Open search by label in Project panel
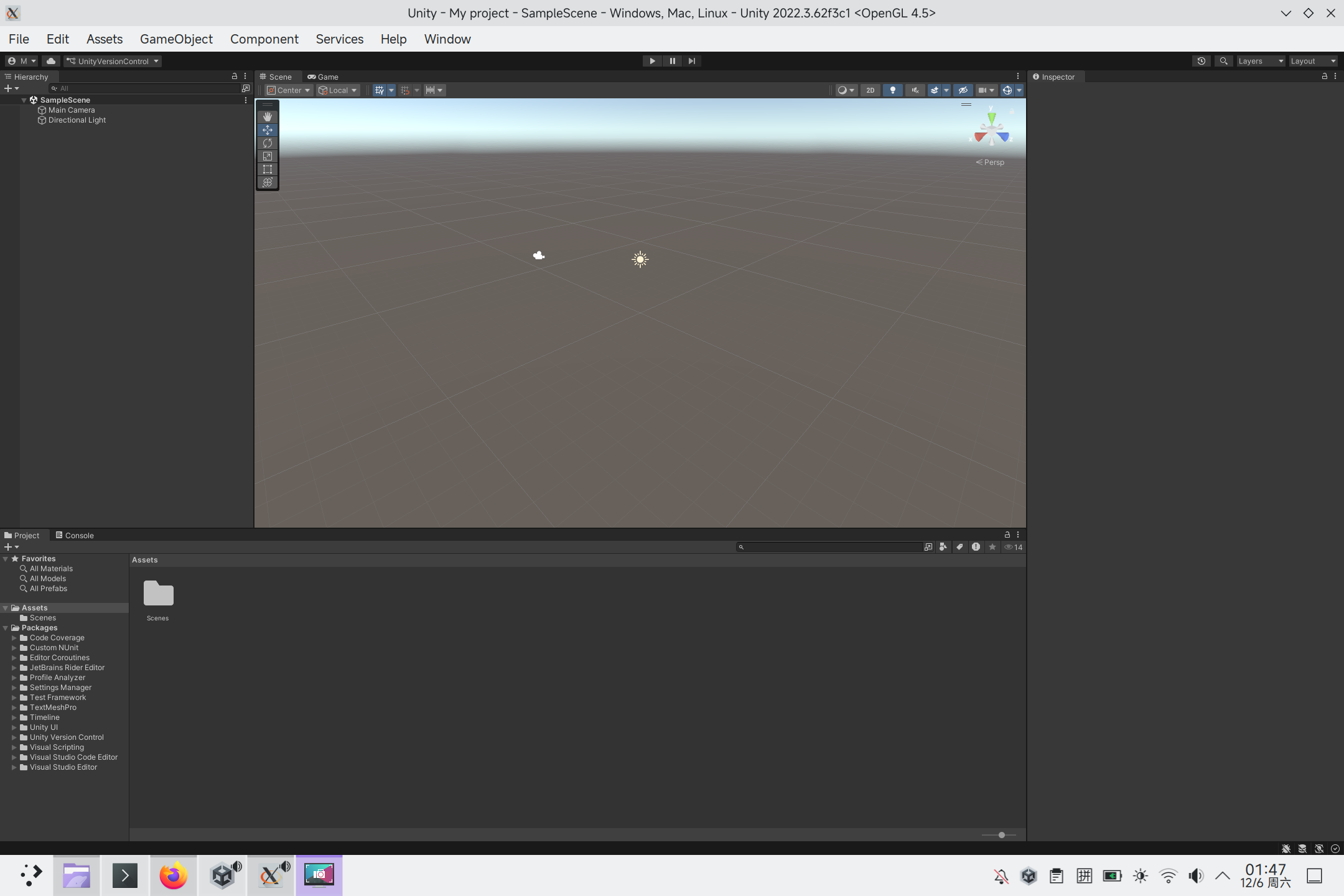The width and height of the screenshot is (1344, 896). [x=959, y=547]
